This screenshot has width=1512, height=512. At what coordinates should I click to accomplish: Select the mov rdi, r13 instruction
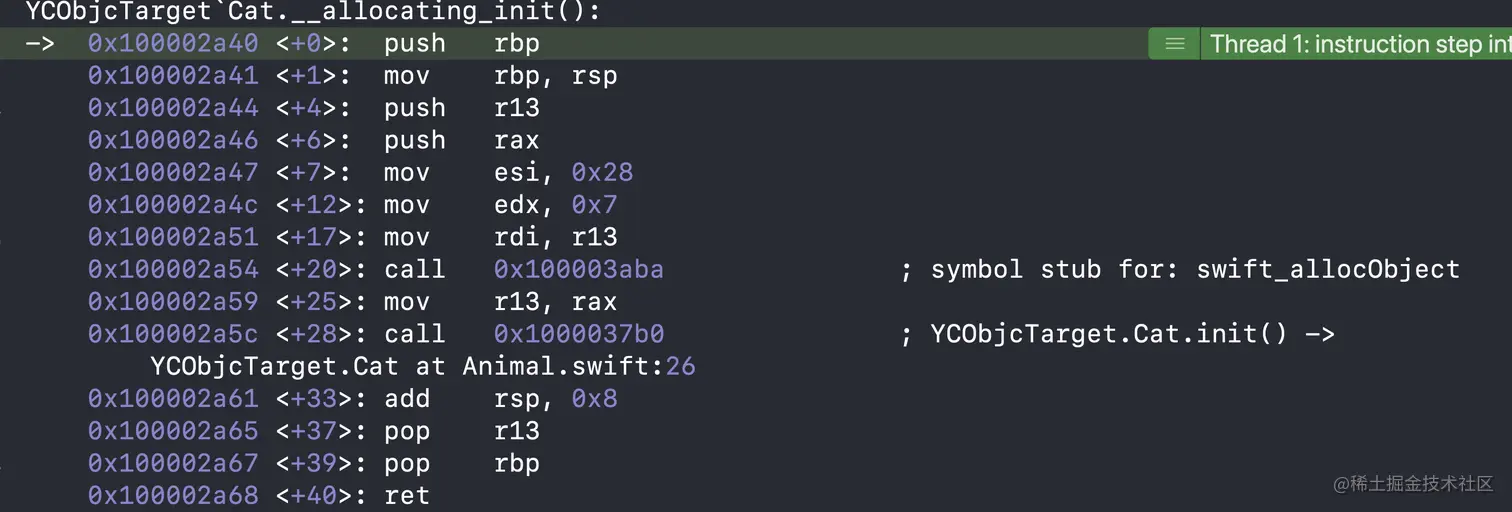point(500,237)
